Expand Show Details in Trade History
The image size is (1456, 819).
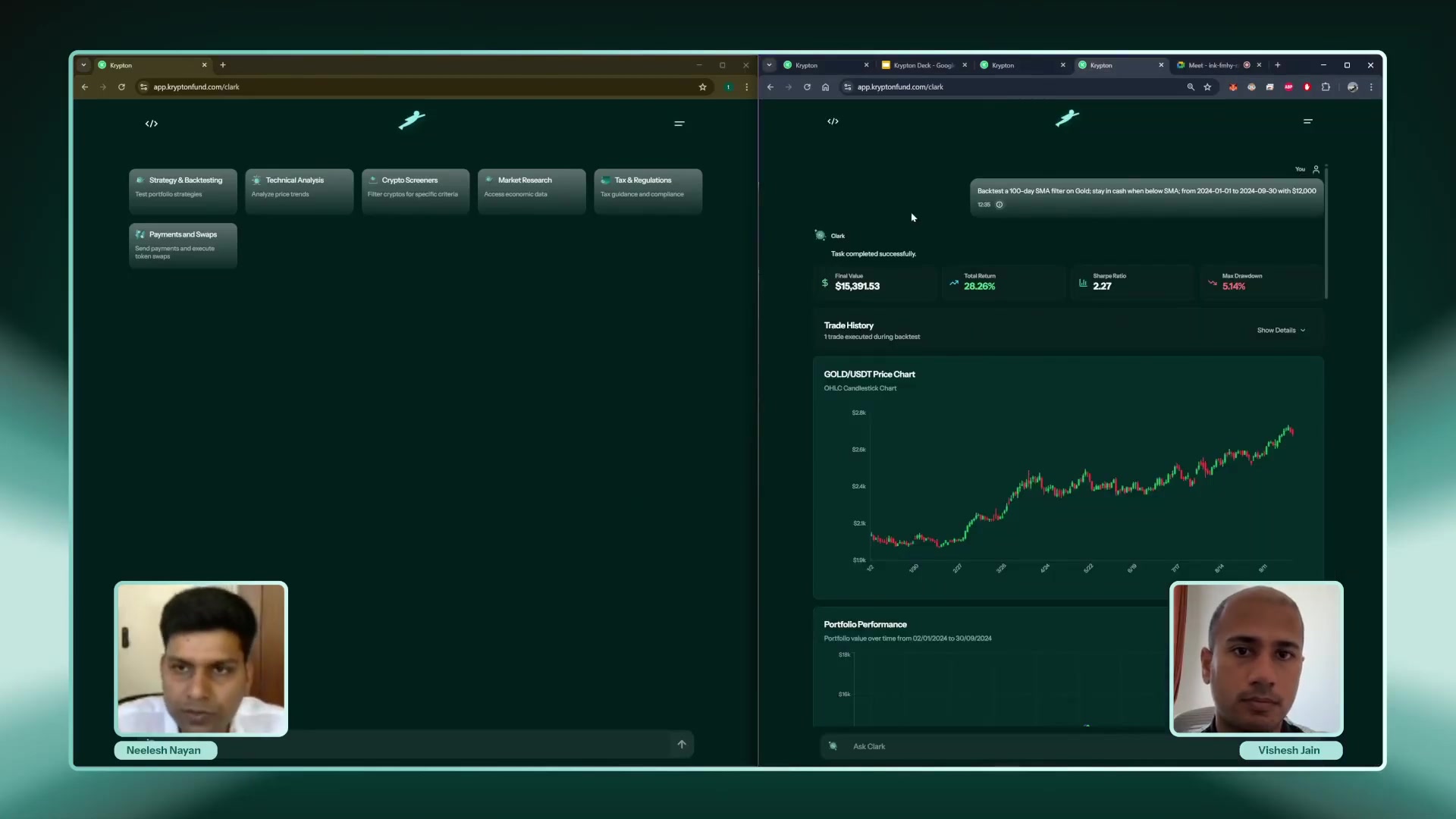pos(1281,331)
